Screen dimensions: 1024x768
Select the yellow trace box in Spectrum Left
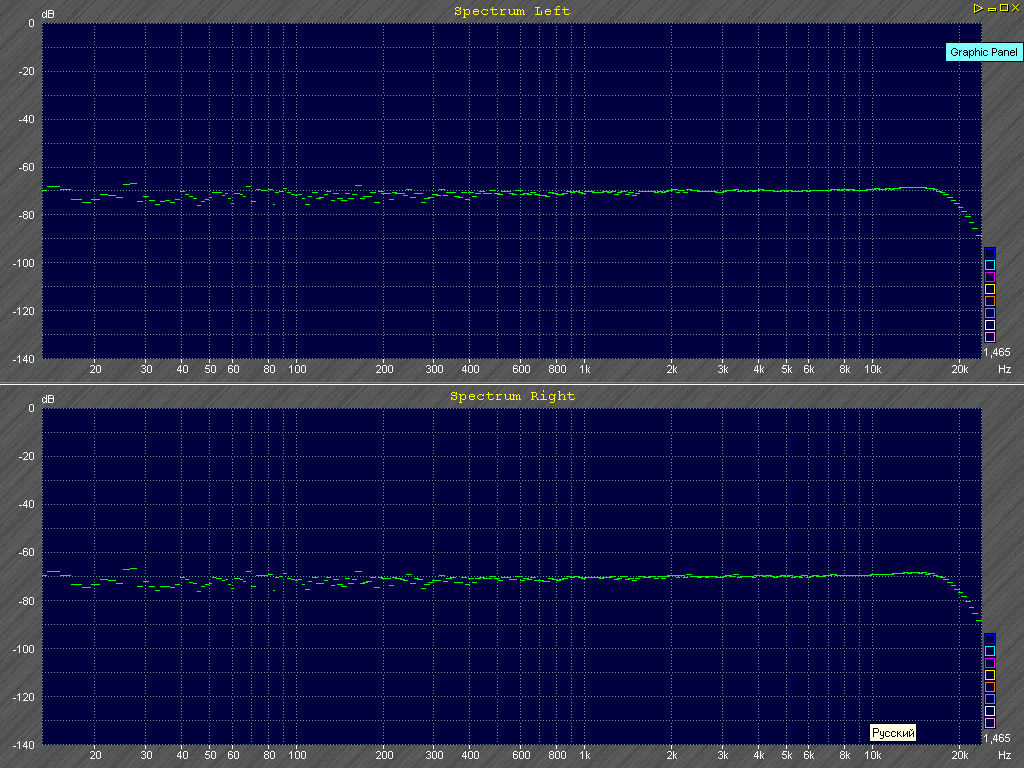(990, 289)
